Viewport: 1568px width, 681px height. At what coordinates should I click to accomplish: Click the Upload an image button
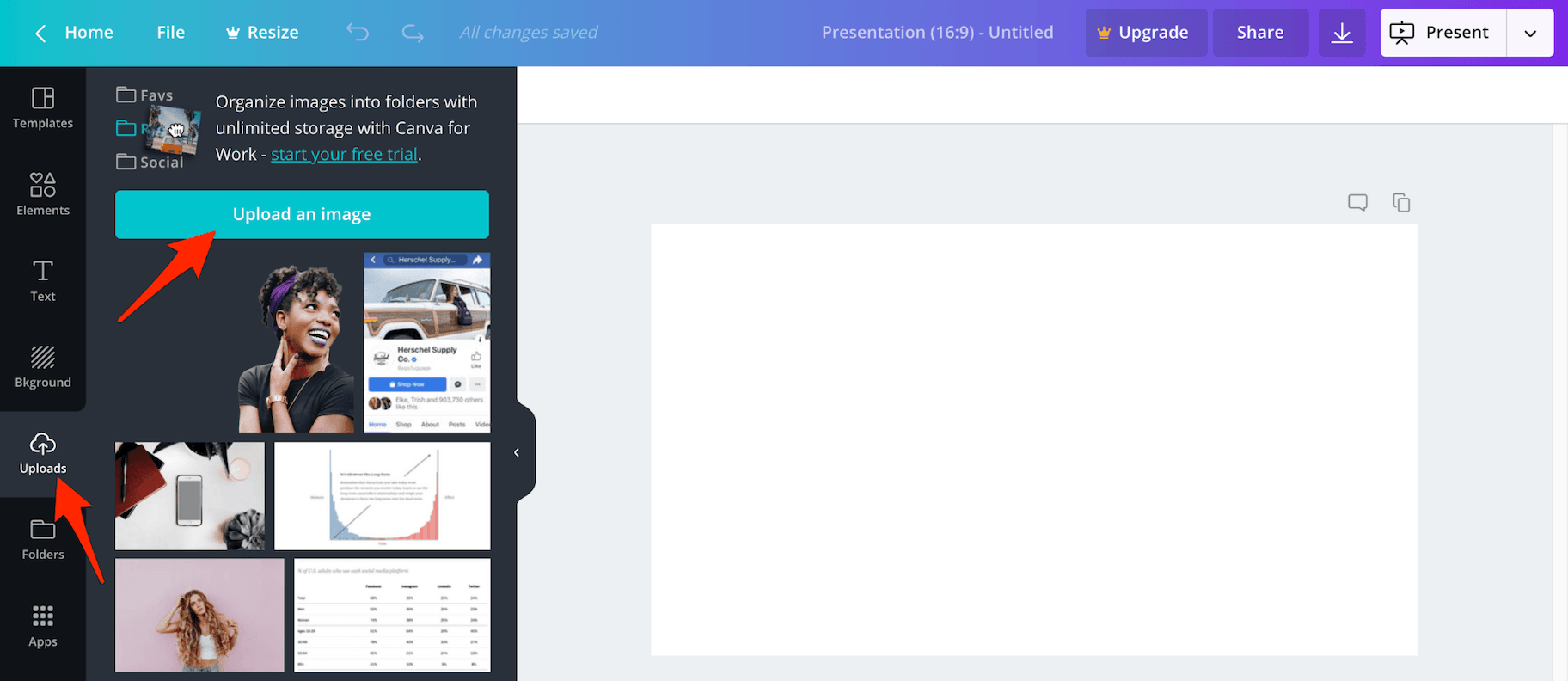click(302, 214)
